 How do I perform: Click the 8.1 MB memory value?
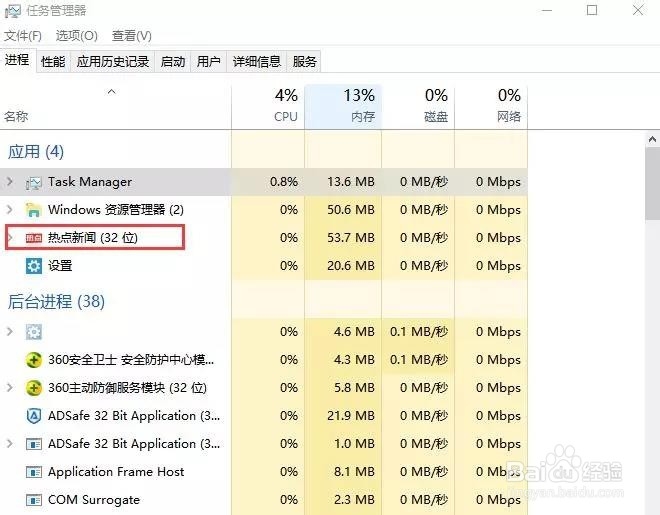tap(354, 472)
